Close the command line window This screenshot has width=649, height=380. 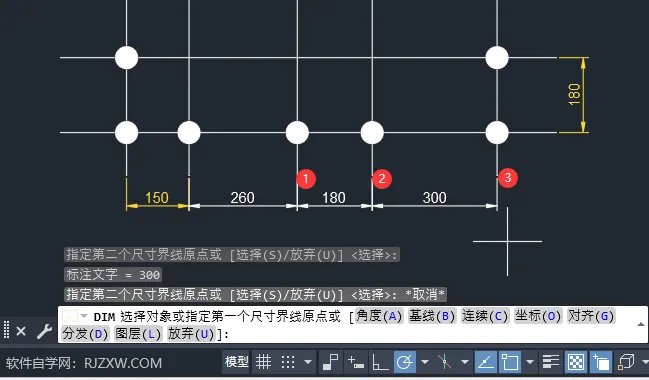(21, 331)
